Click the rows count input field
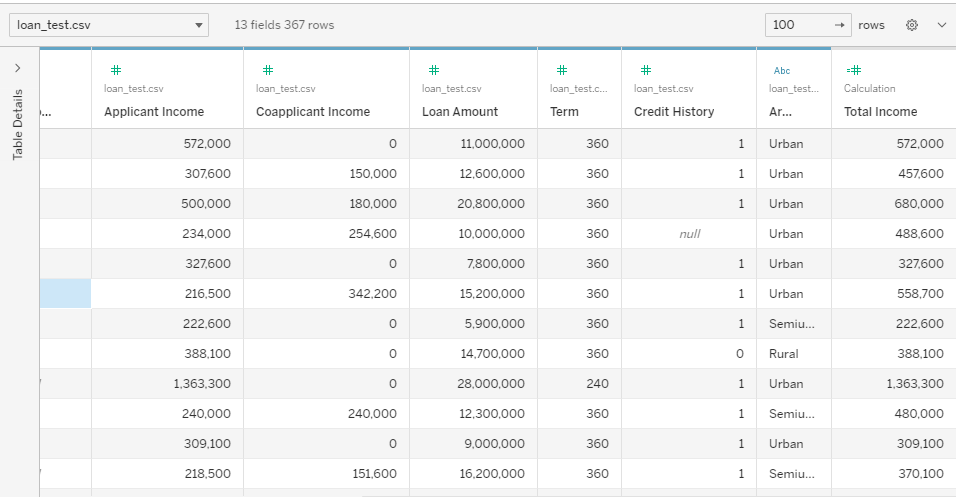The height and width of the screenshot is (497, 956). pos(799,25)
